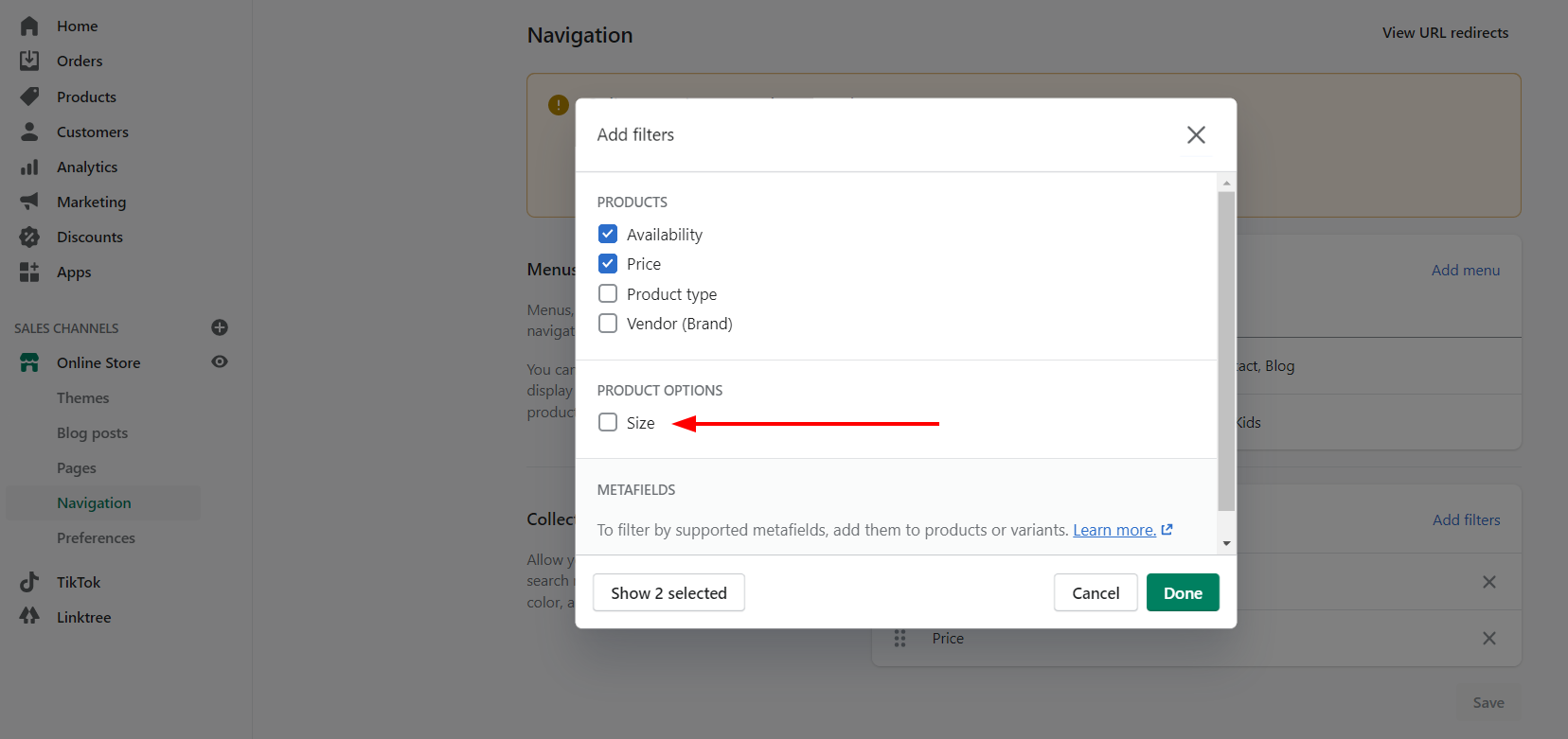Click the Save button
The width and height of the screenshot is (1568, 739).
coord(1488,702)
